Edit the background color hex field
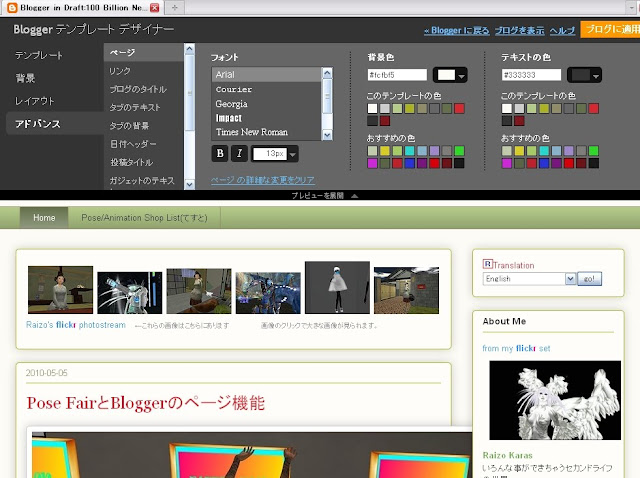This screenshot has height=478, width=640. (x=397, y=75)
